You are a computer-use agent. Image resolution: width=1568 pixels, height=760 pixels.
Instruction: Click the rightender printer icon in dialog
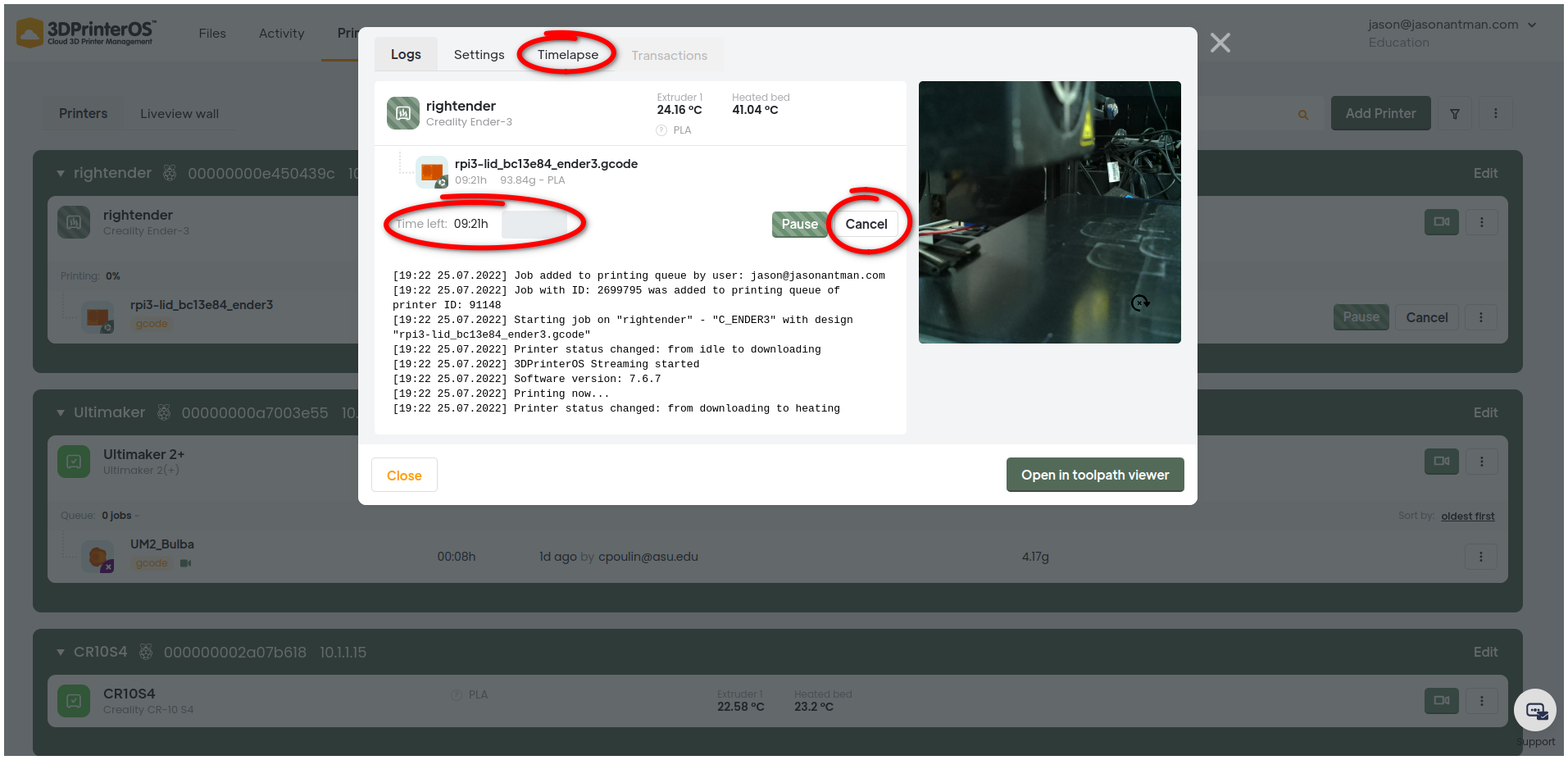403,113
